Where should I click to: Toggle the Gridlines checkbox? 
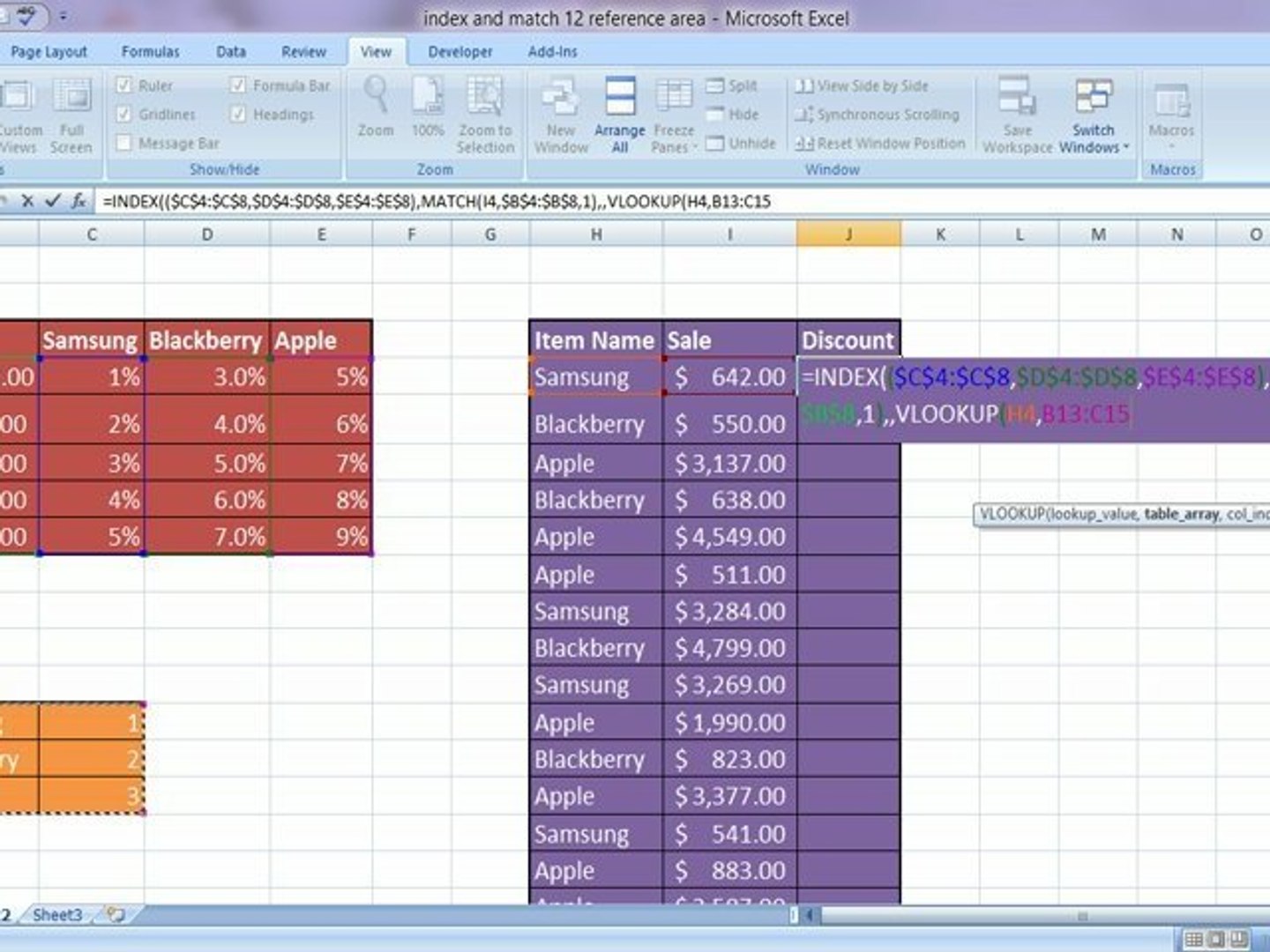click(x=124, y=115)
